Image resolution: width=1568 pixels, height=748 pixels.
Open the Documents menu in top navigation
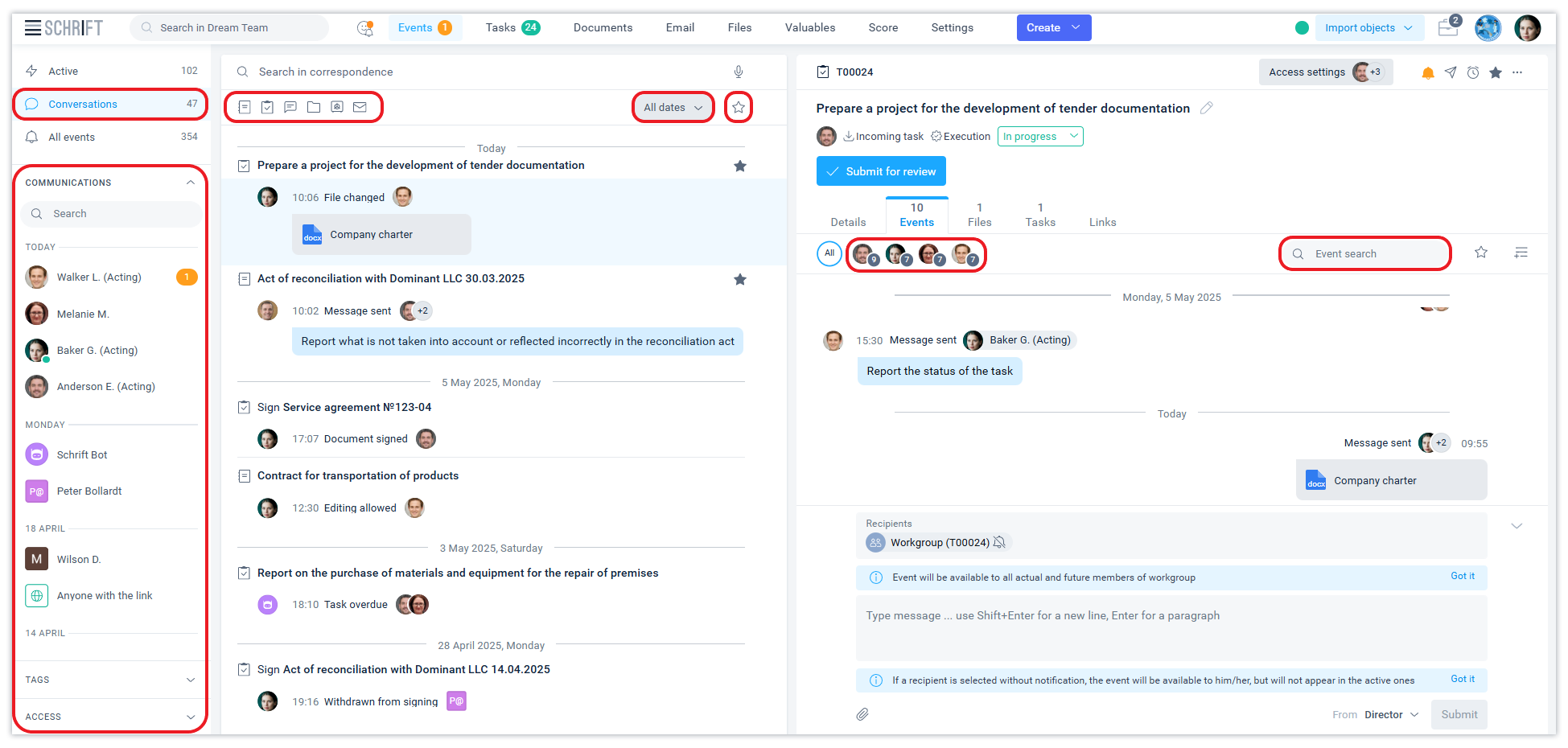click(x=603, y=27)
